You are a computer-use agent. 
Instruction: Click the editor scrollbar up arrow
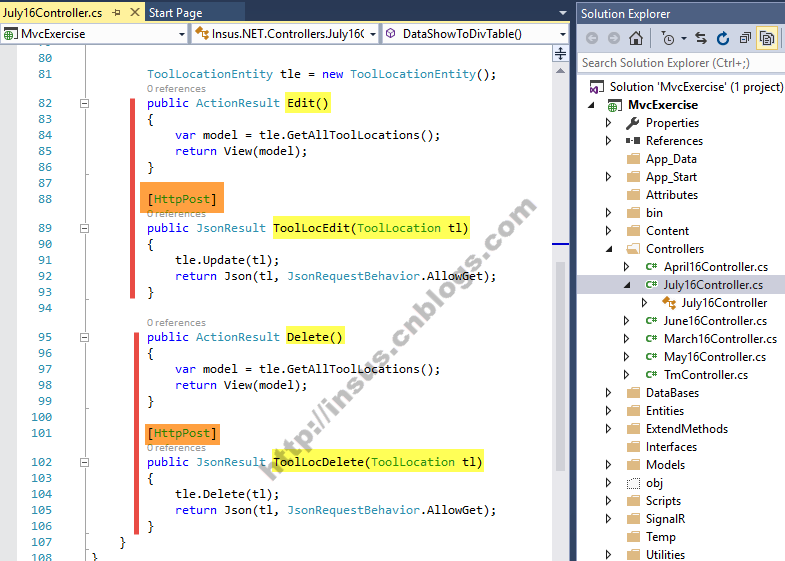pyautogui.click(x=561, y=71)
